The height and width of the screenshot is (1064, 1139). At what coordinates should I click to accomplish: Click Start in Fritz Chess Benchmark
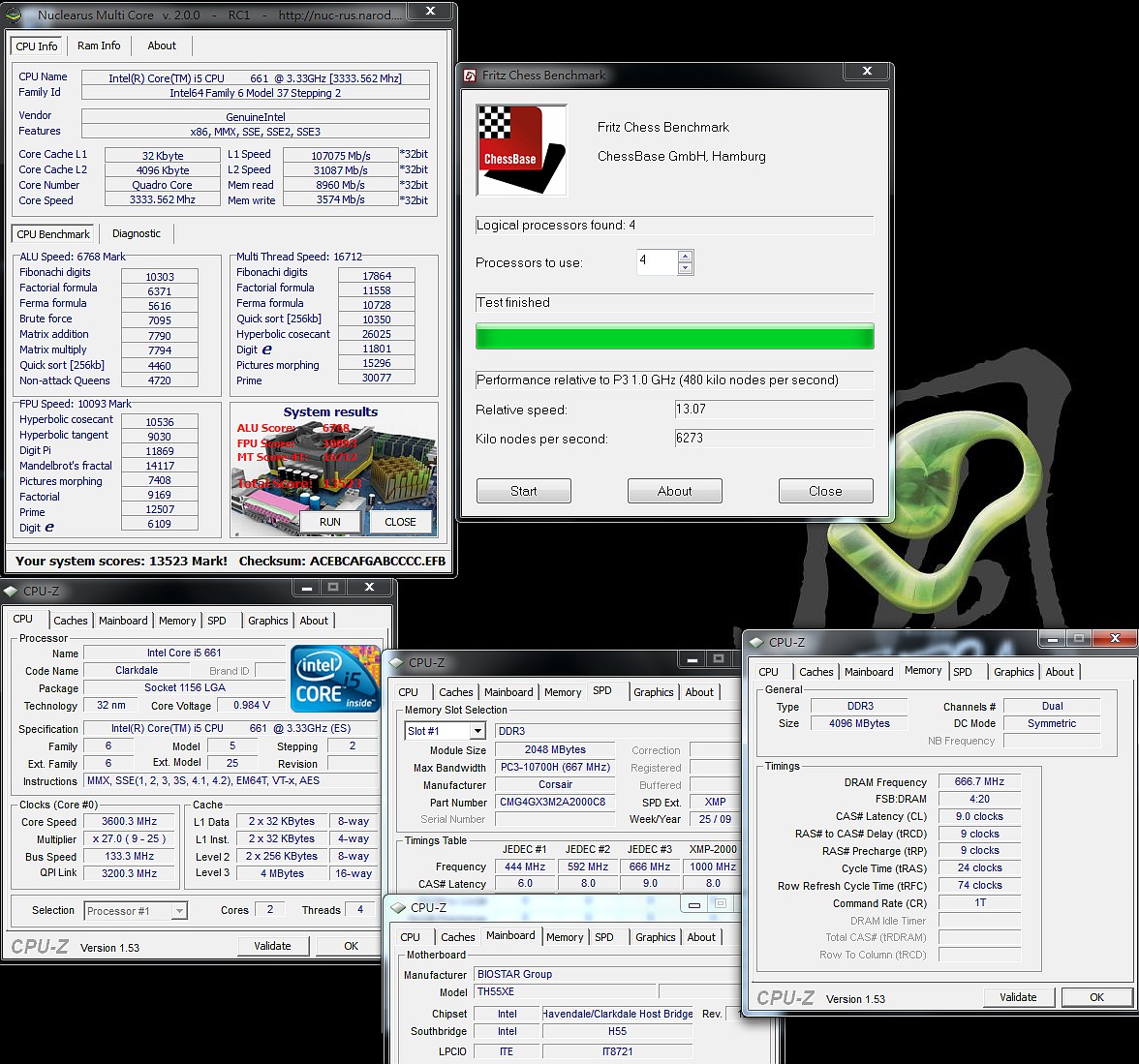pyautogui.click(x=524, y=491)
